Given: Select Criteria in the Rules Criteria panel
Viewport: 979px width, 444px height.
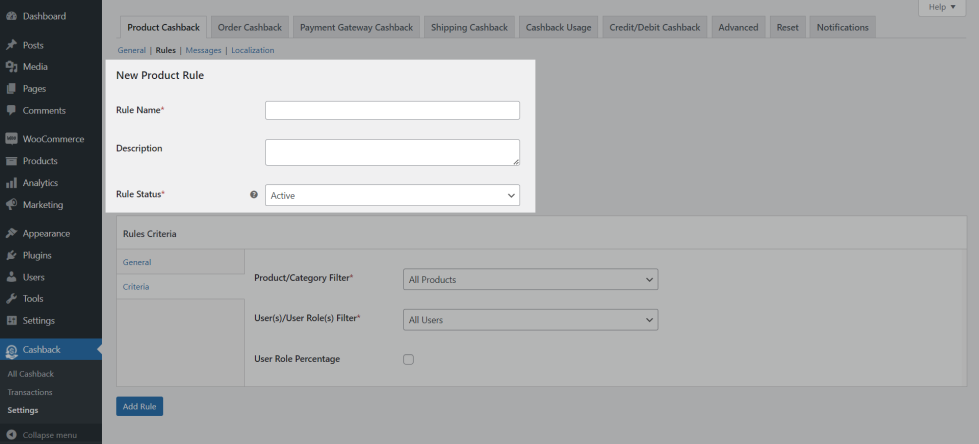Looking at the screenshot, I should click(137, 286).
